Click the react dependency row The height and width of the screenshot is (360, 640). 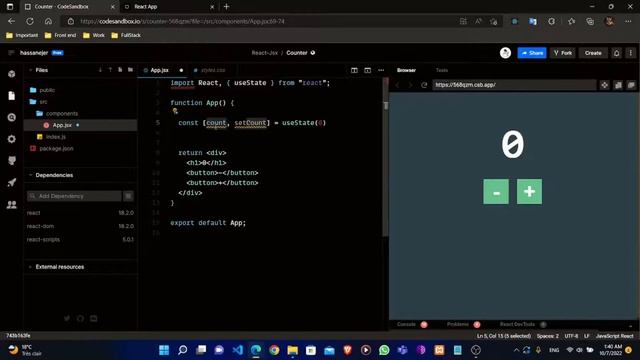tap(80, 213)
